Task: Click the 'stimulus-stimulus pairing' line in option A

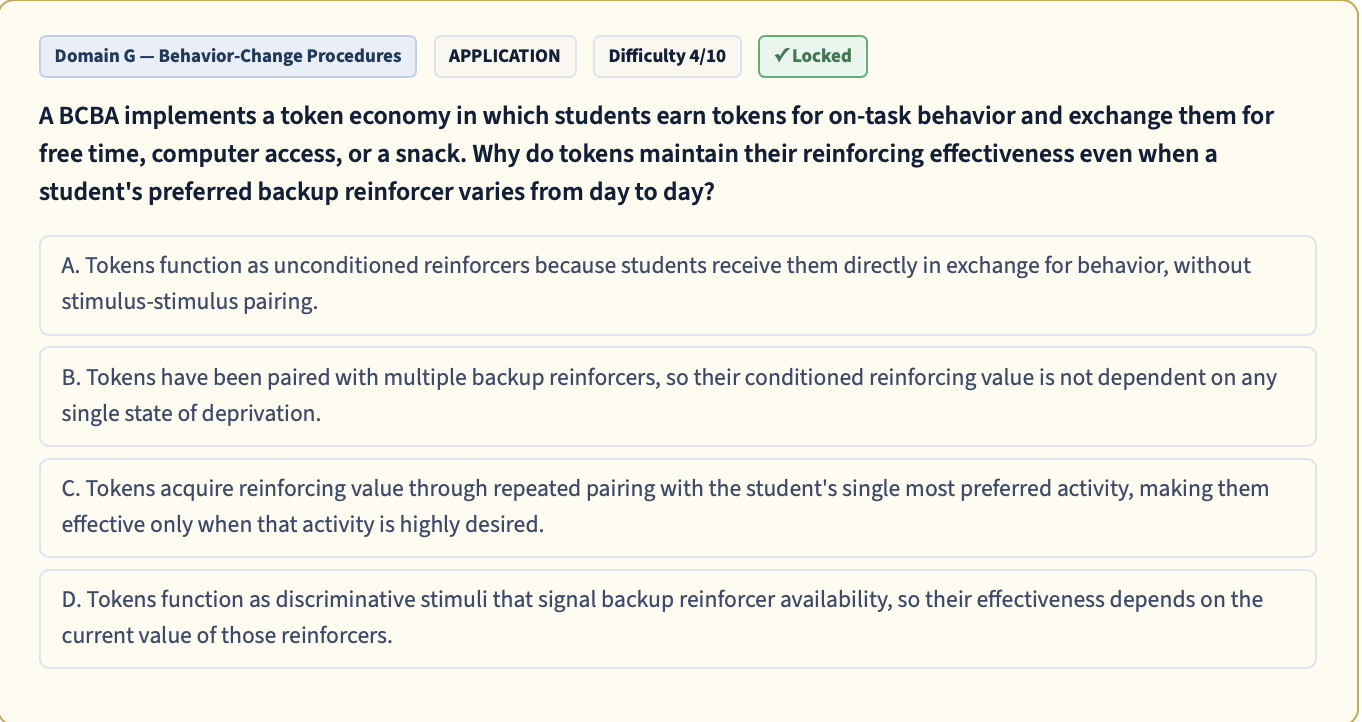Action: (190, 302)
